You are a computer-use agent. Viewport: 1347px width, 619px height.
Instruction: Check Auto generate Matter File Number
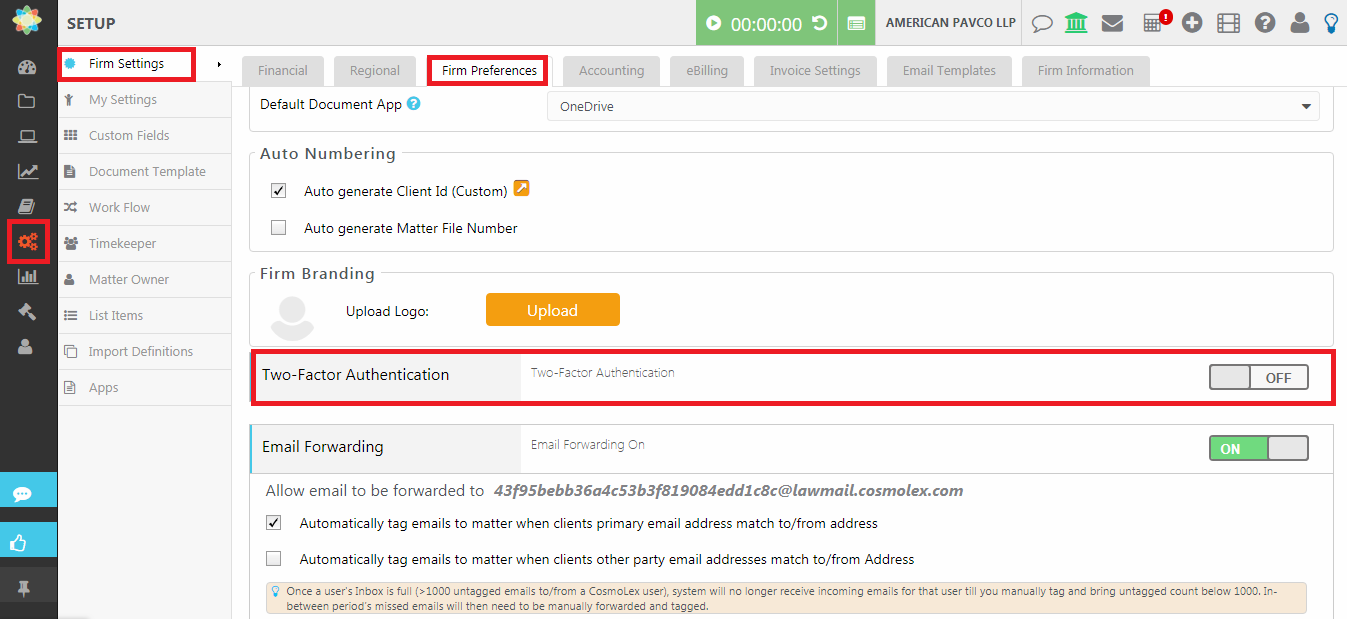[279, 228]
